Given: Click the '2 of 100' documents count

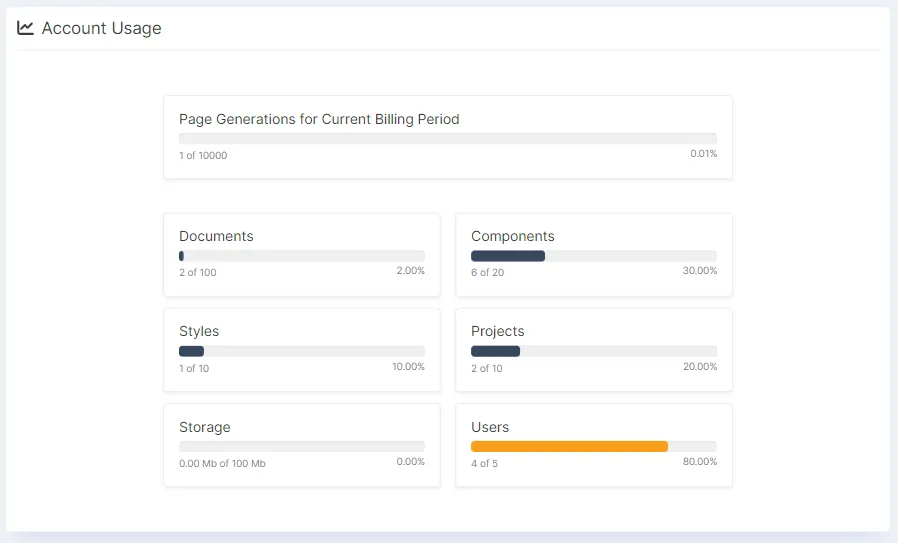Looking at the screenshot, I should 198,273.
